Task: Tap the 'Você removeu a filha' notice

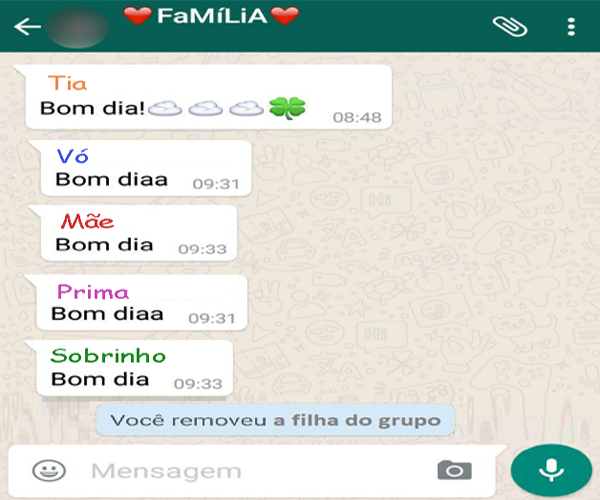Action: pos(276,420)
